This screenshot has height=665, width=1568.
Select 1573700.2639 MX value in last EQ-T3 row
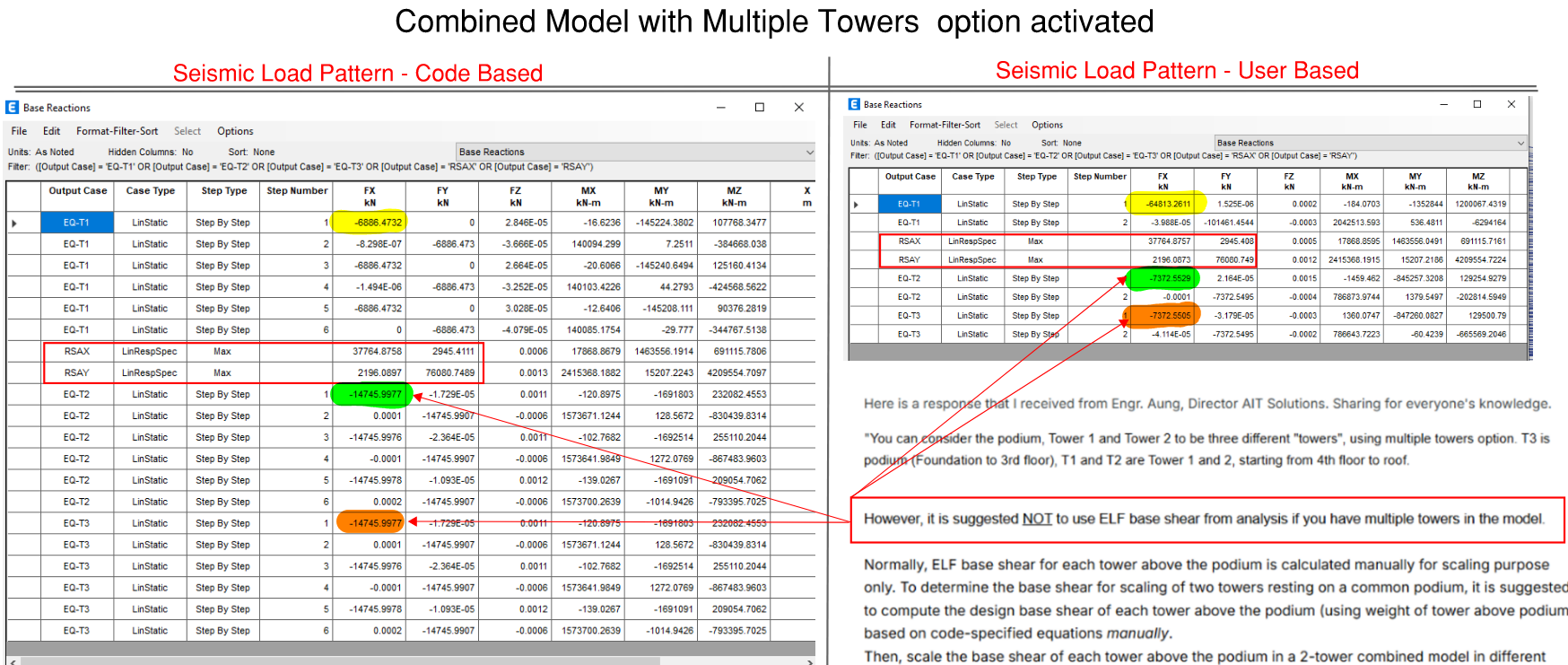(588, 631)
